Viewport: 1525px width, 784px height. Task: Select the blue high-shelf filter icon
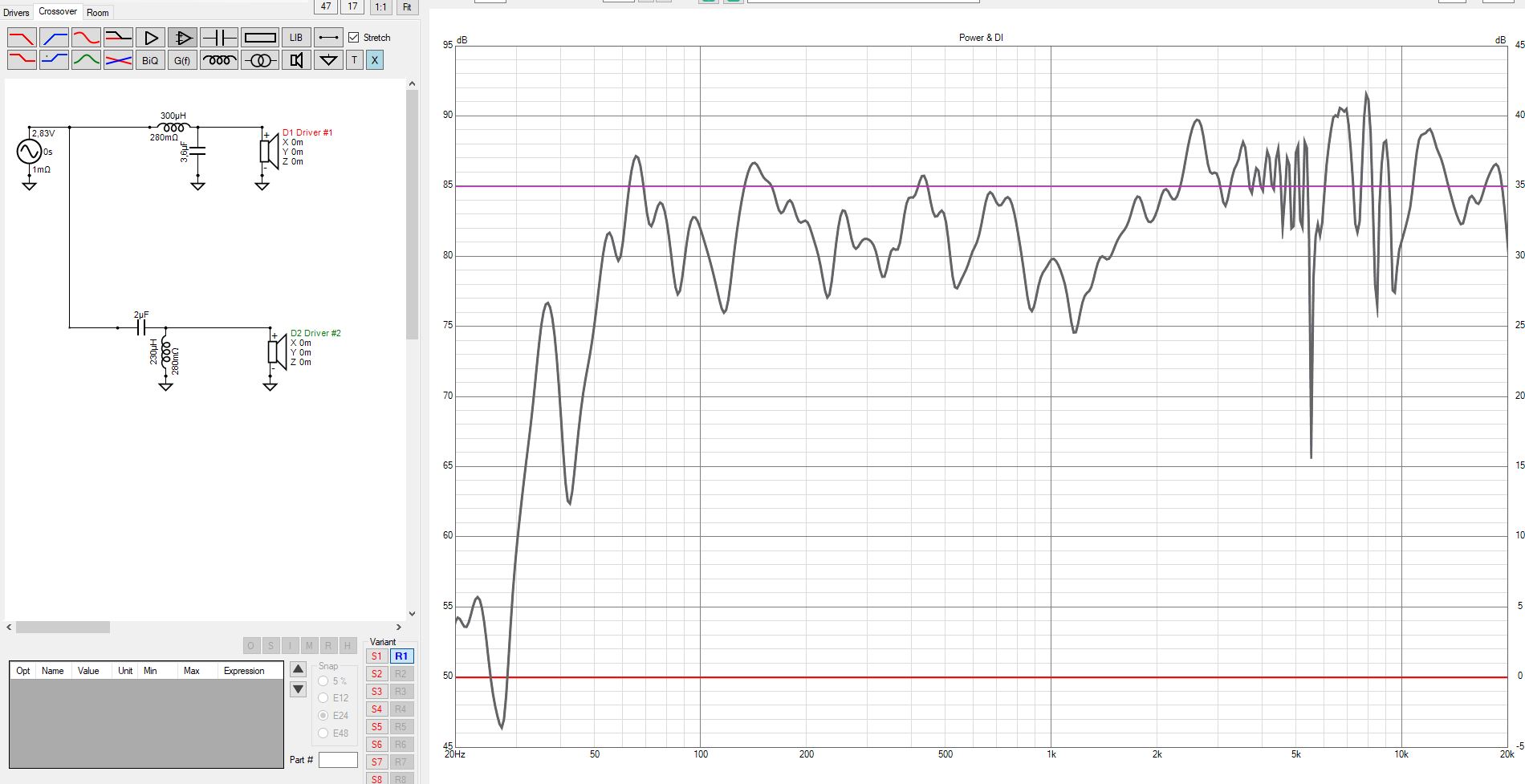click(x=54, y=60)
